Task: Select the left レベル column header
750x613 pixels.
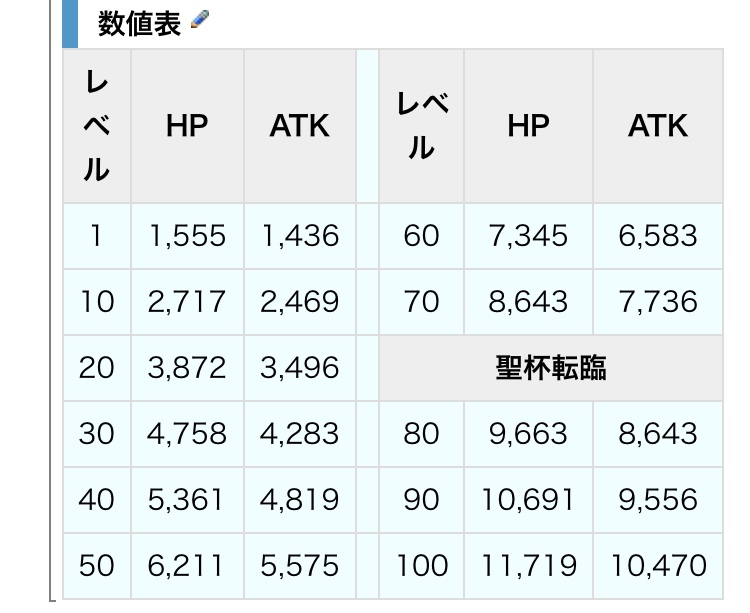Action: tap(96, 126)
